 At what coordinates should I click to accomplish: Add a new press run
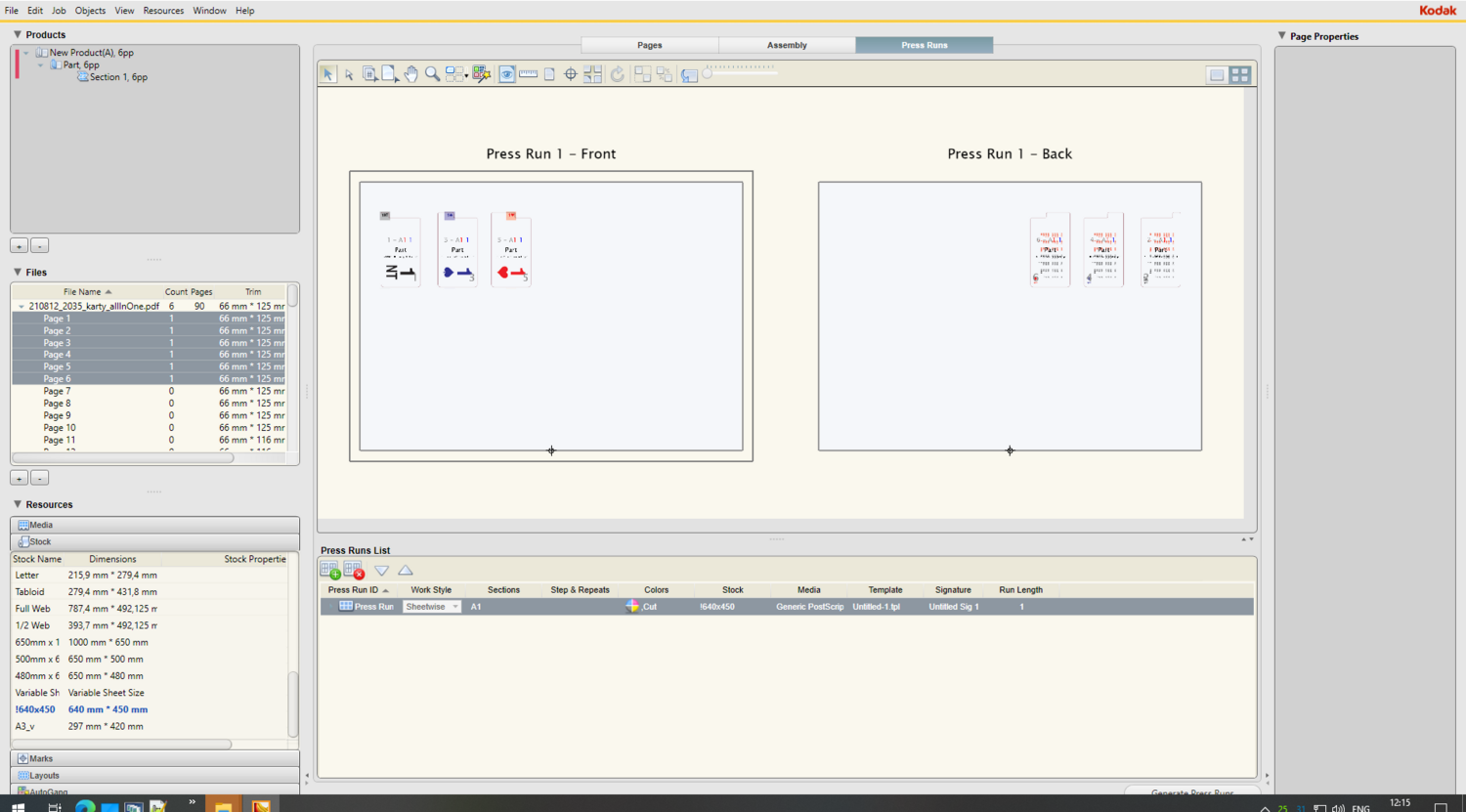[330, 571]
